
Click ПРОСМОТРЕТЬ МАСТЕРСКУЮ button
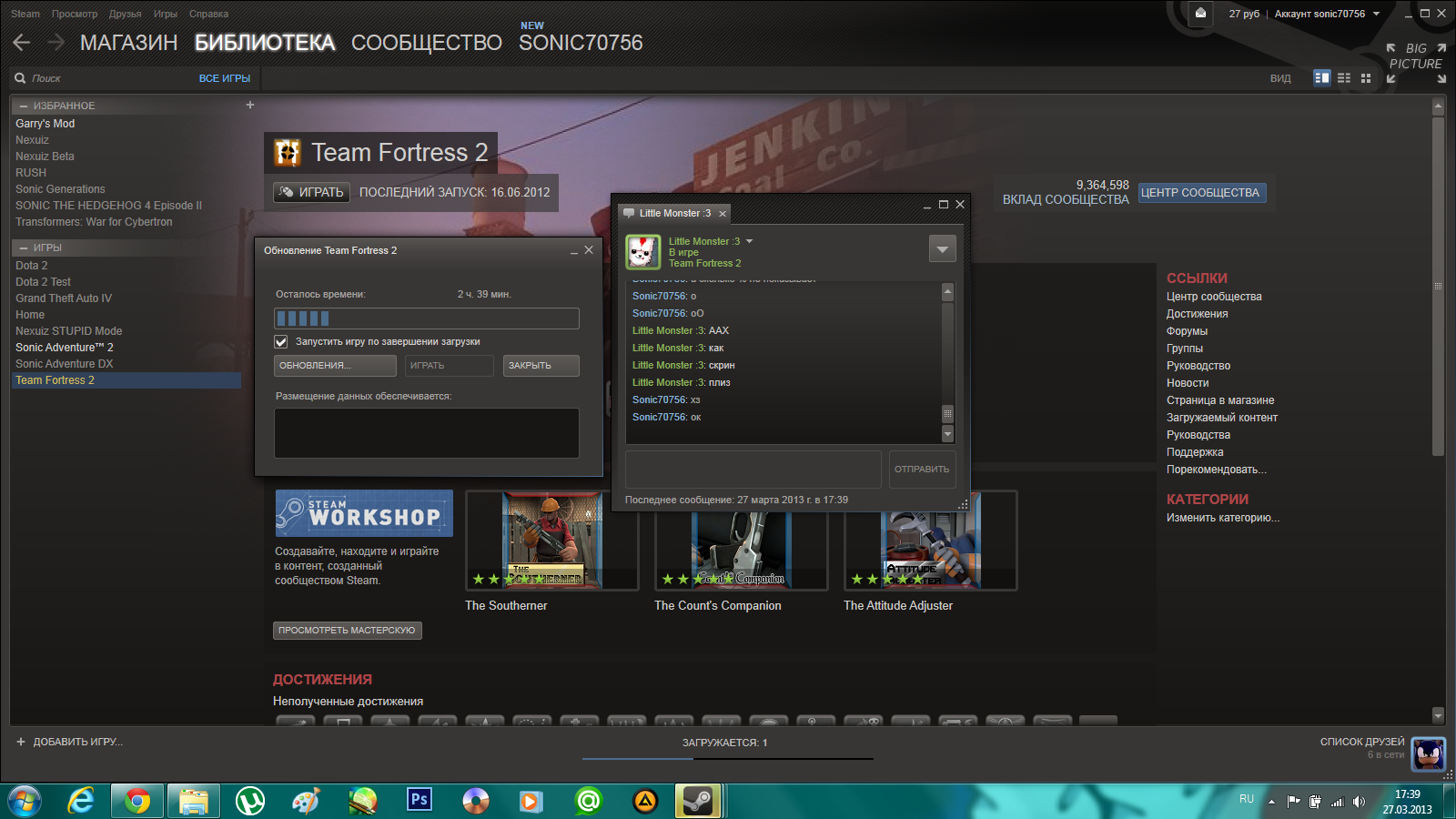coord(348,631)
